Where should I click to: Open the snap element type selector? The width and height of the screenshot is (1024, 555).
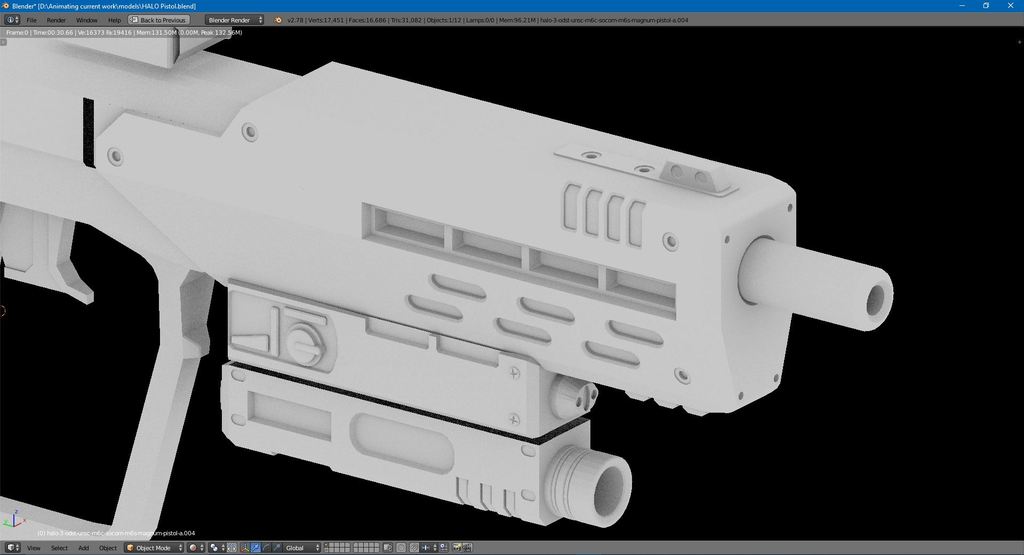tap(428, 548)
